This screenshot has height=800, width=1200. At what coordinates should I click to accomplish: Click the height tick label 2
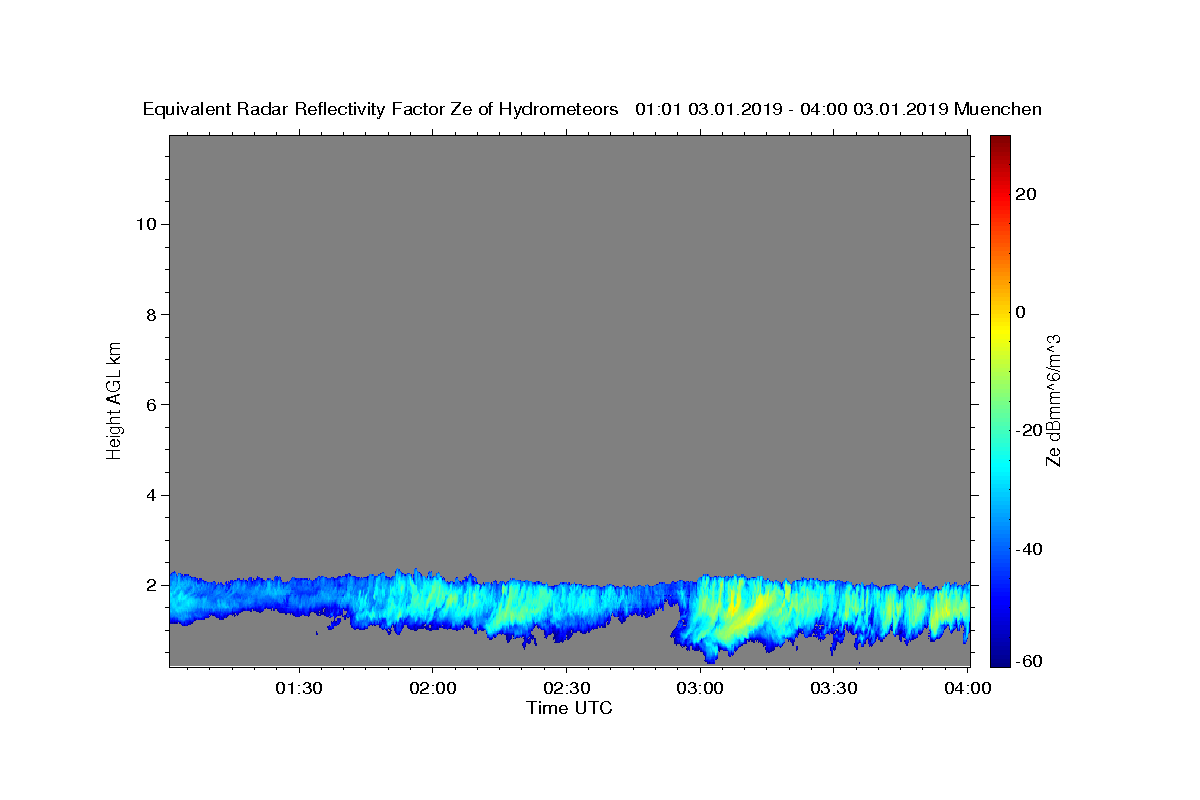click(x=150, y=585)
